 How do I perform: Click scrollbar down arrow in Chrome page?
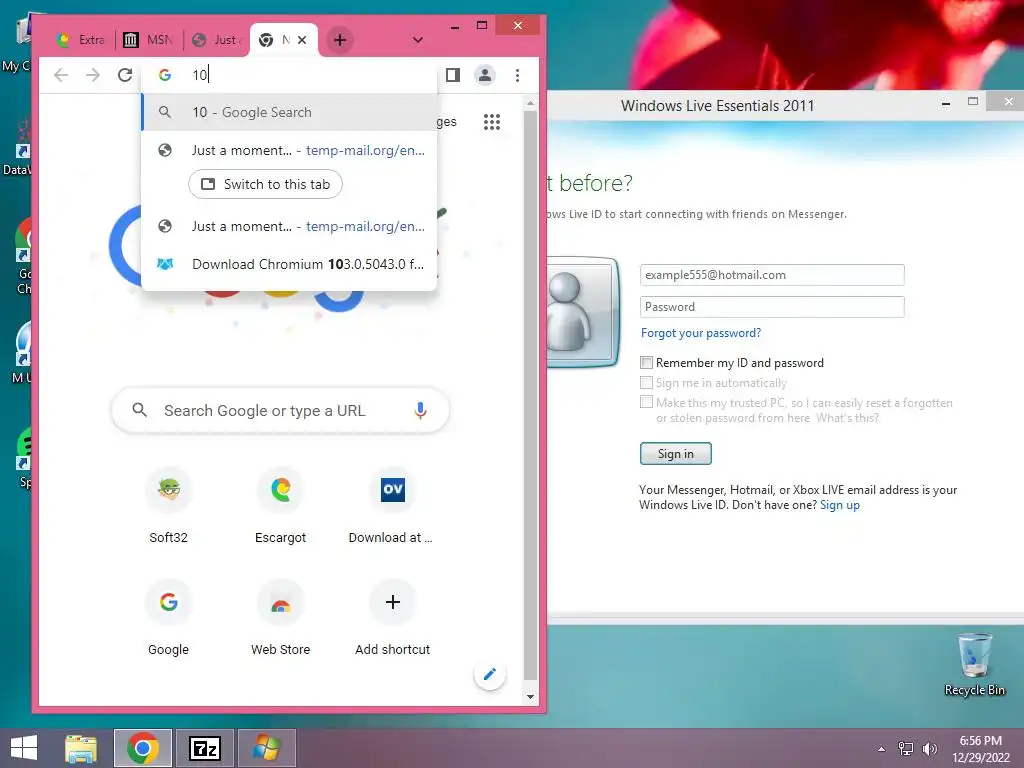530,697
